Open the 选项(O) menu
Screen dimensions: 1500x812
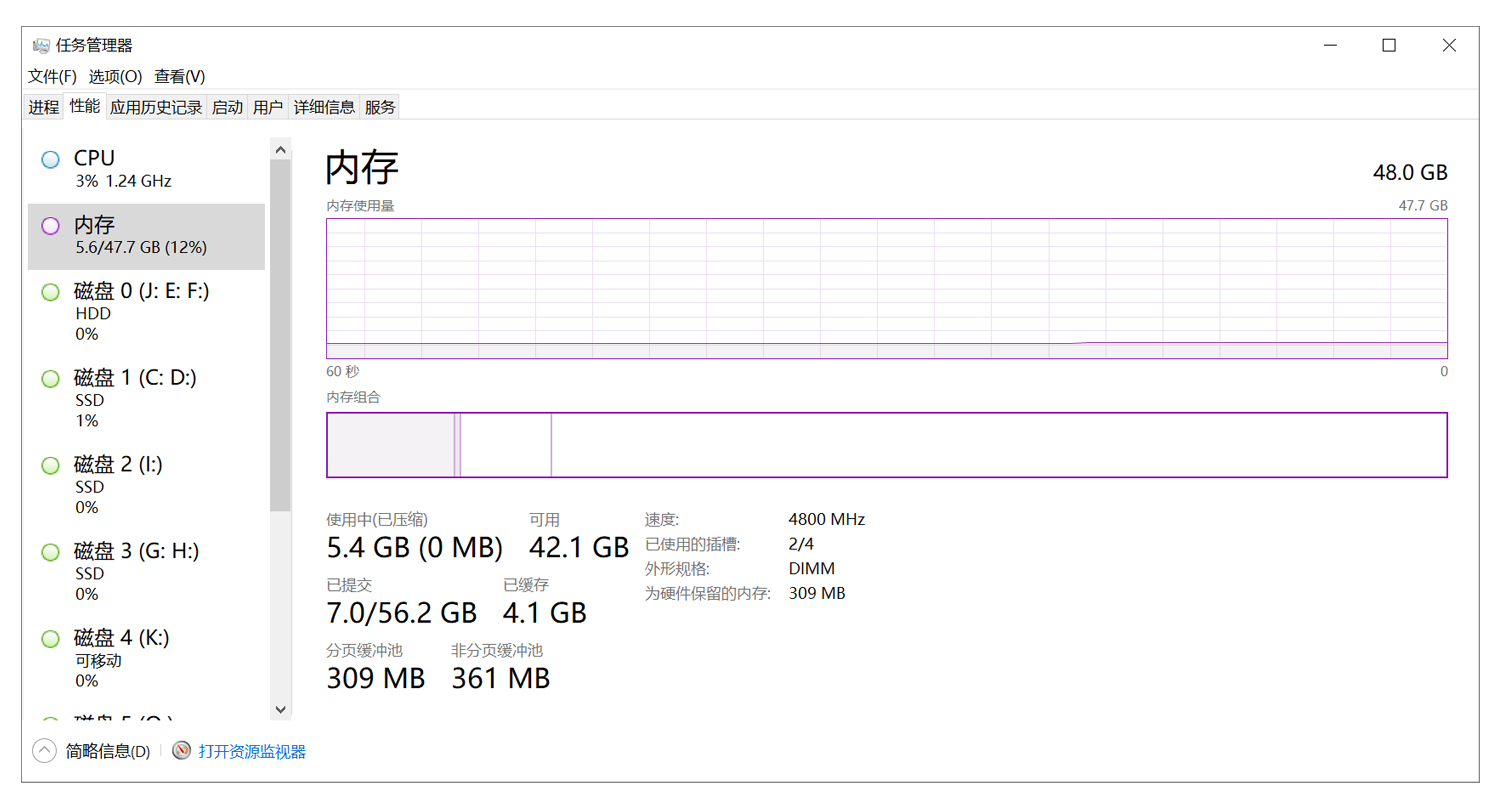(115, 77)
